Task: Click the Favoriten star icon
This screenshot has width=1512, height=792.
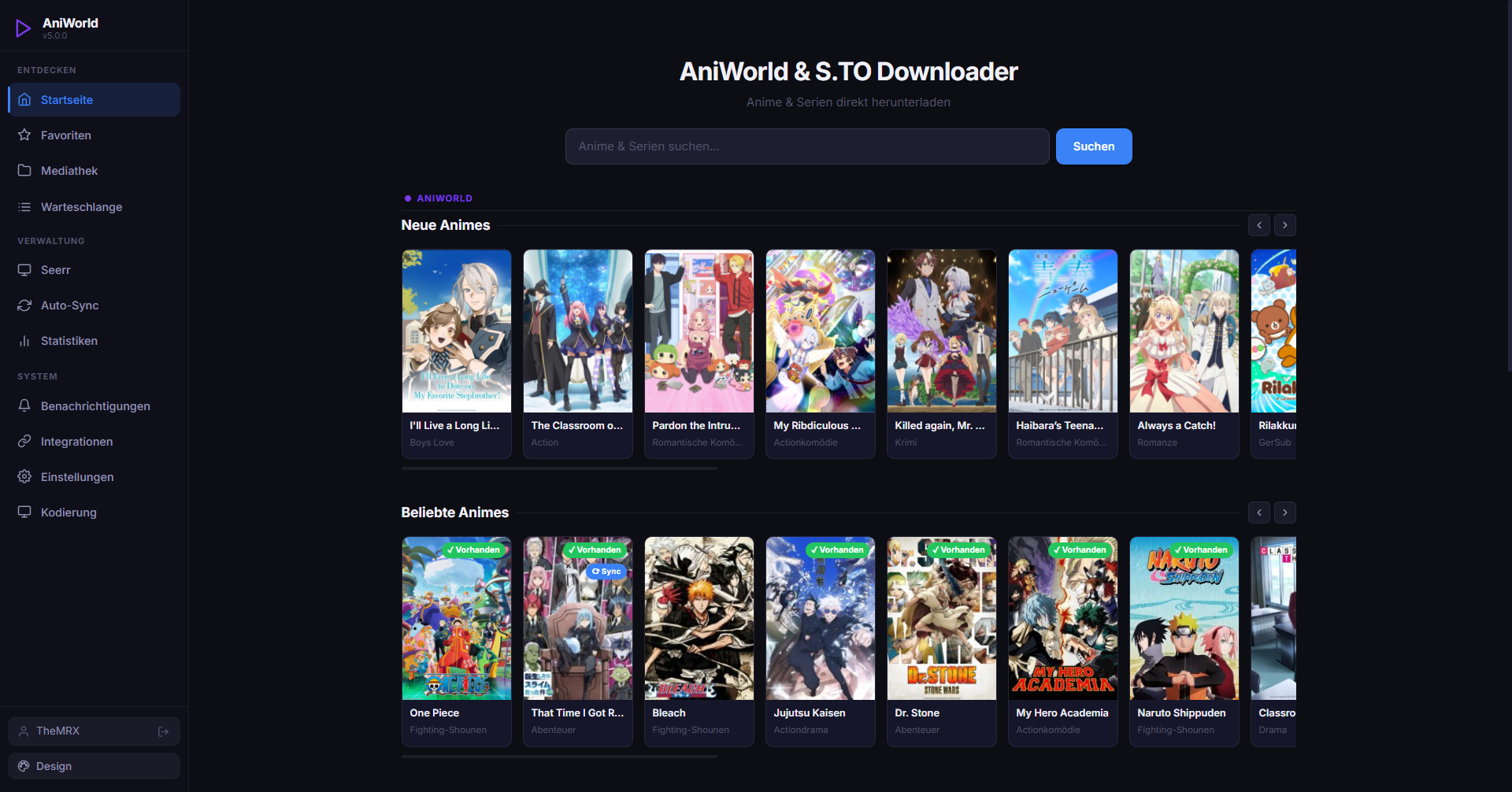Action: coord(24,135)
